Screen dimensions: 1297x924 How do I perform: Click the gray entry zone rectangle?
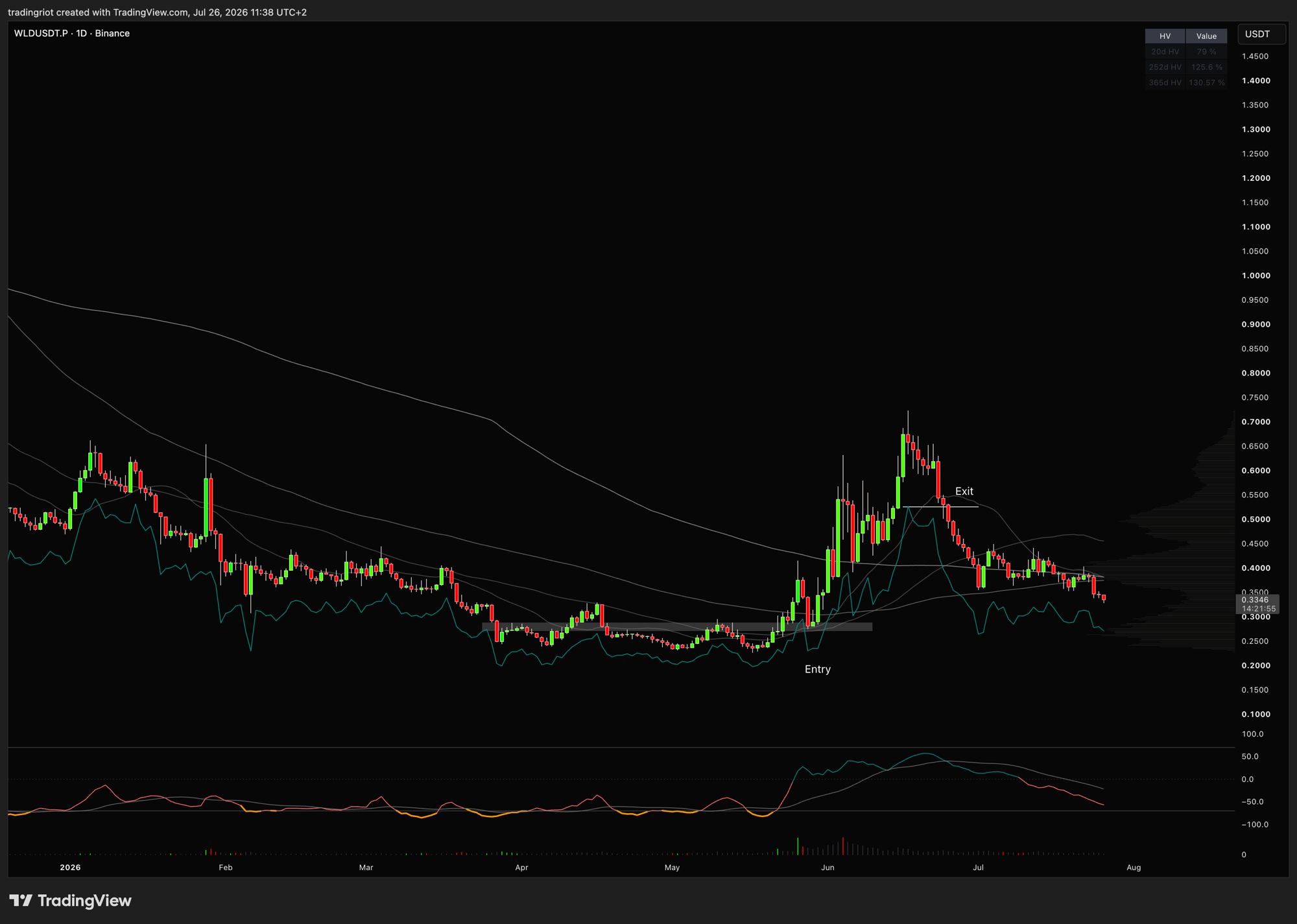pyautogui.click(x=677, y=627)
